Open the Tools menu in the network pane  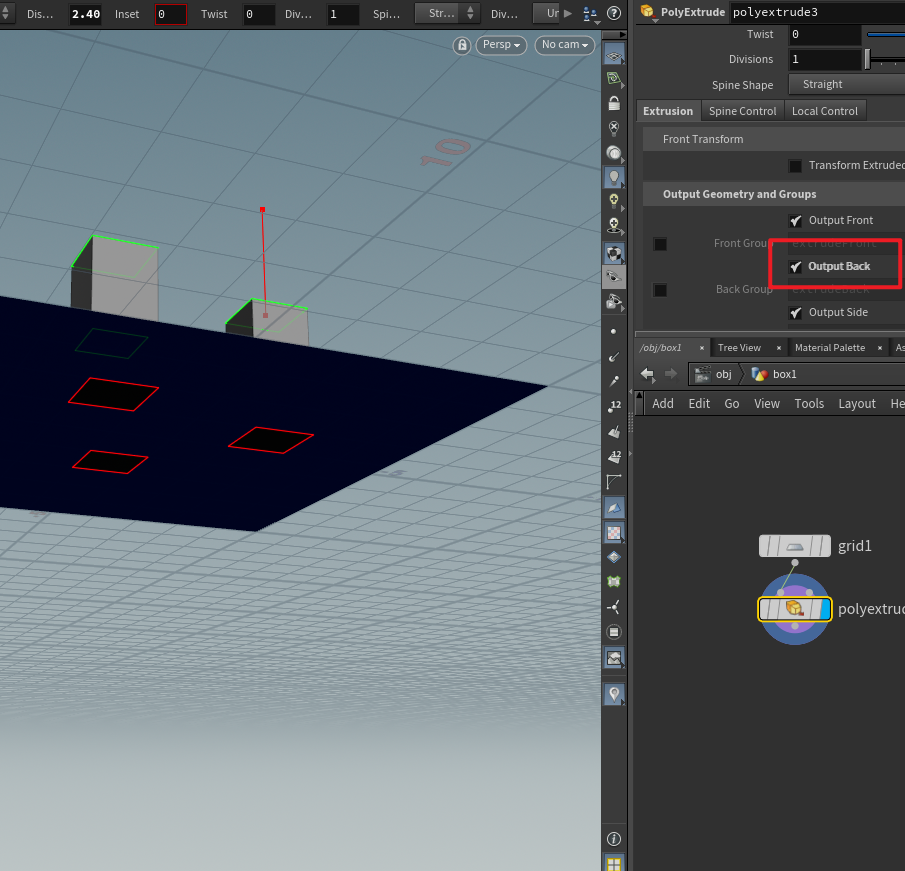coord(809,403)
